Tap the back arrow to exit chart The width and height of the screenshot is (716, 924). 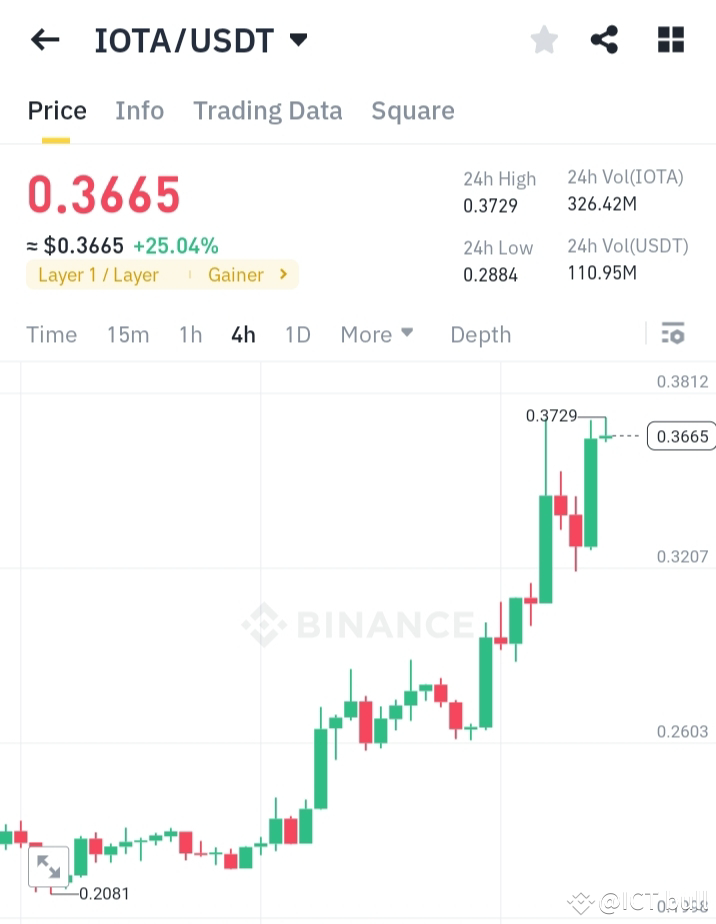(44, 40)
